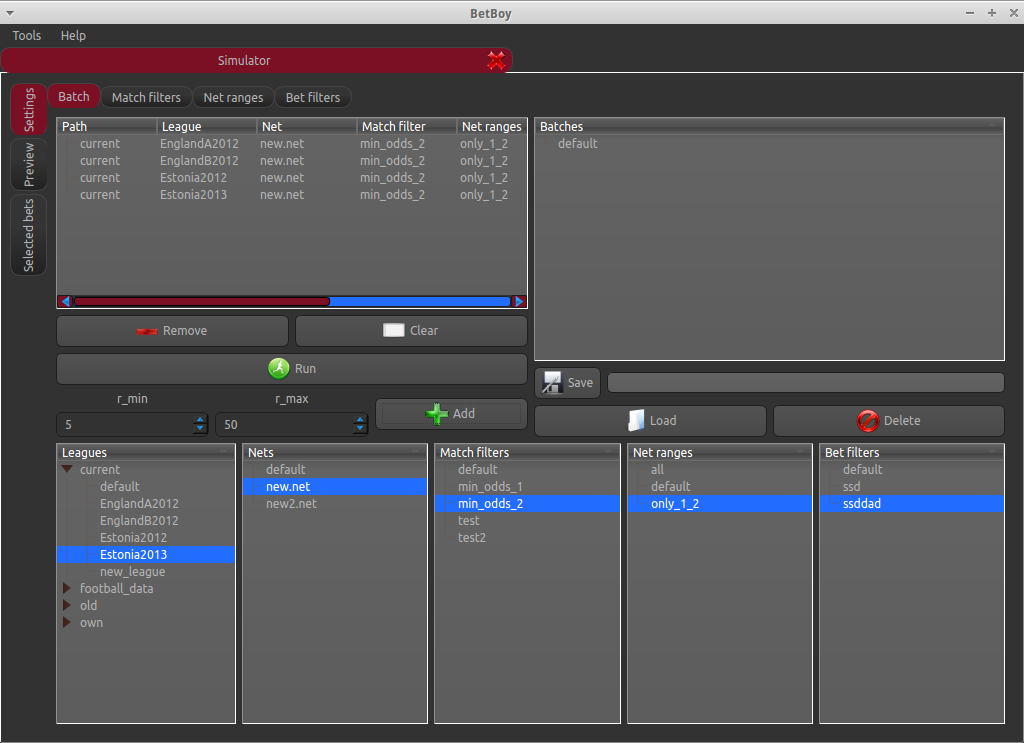Click the red X close icon on Simulator tab
This screenshot has height=743, width=1024.
pyautogui.click(x=496, y=61)
